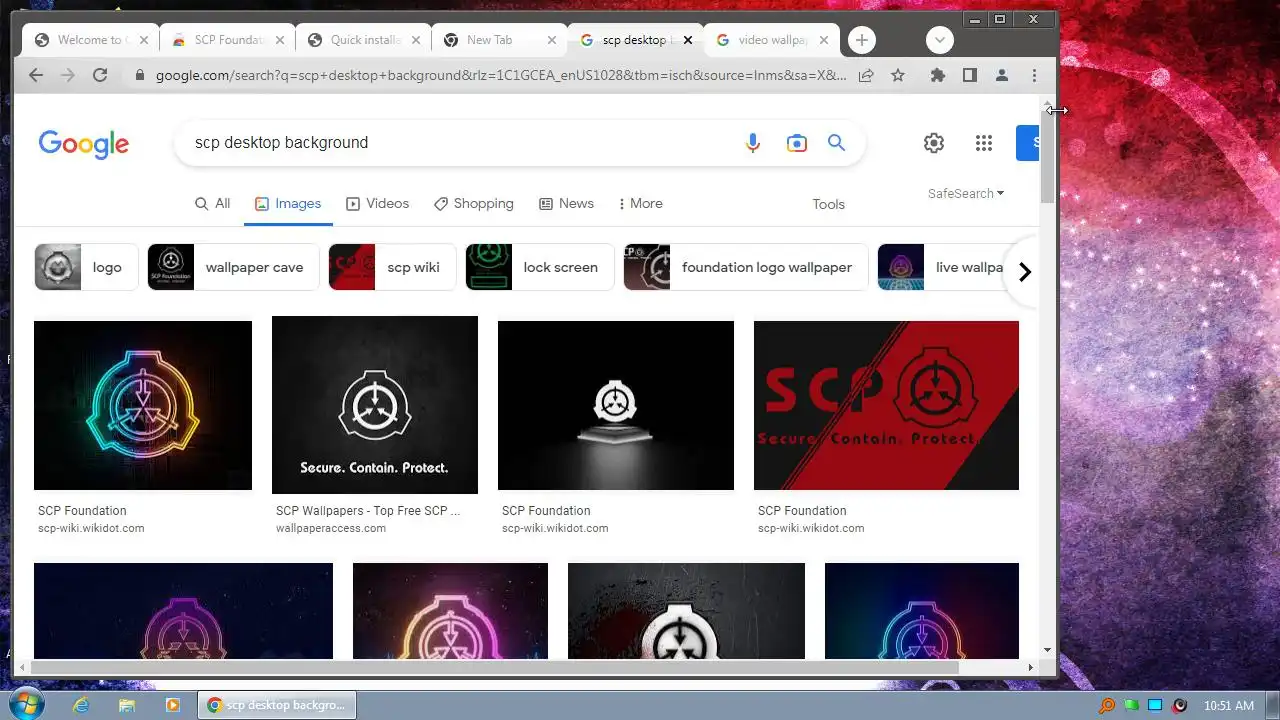Screen dimensions: 1280x720
Task: Select the 'foundation logo wallpaper' chip
Action: click(746, 267)
